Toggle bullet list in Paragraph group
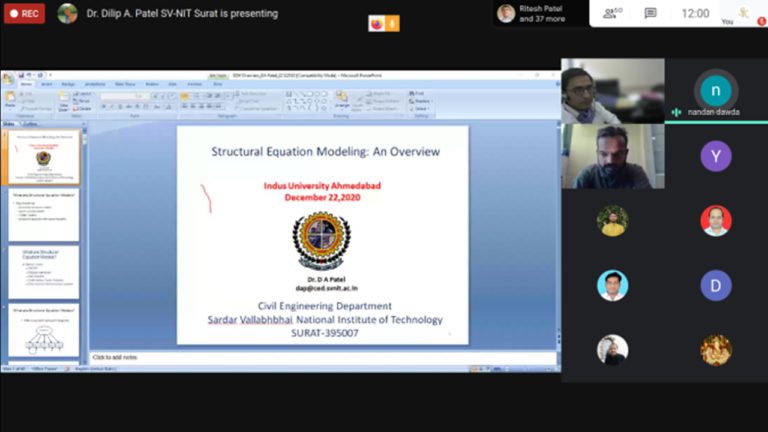 tap(185, 96)
